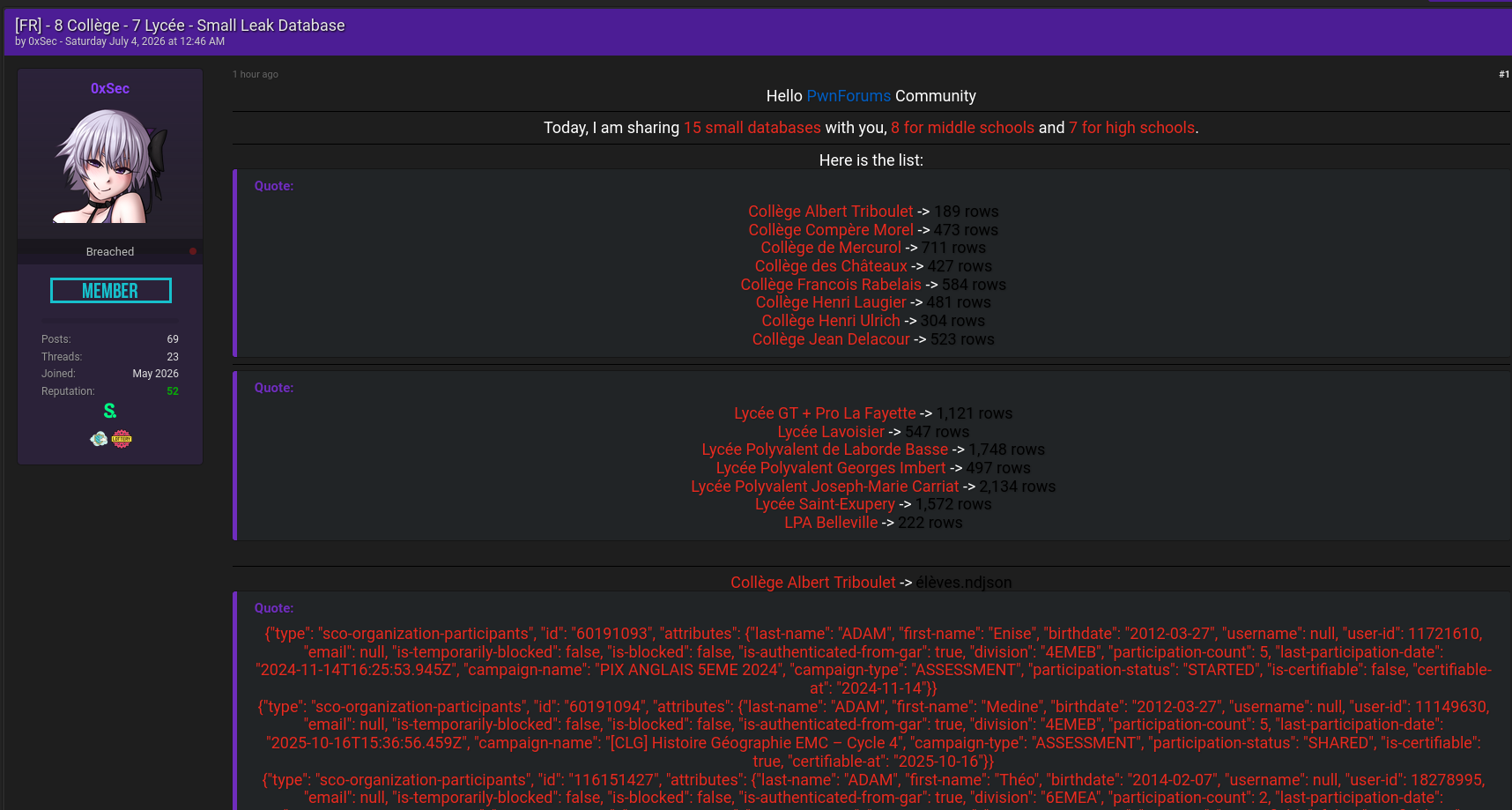Click the third Quote label above ndjson sample
This screenshot has width=1512, height=810.
[274, 608]
